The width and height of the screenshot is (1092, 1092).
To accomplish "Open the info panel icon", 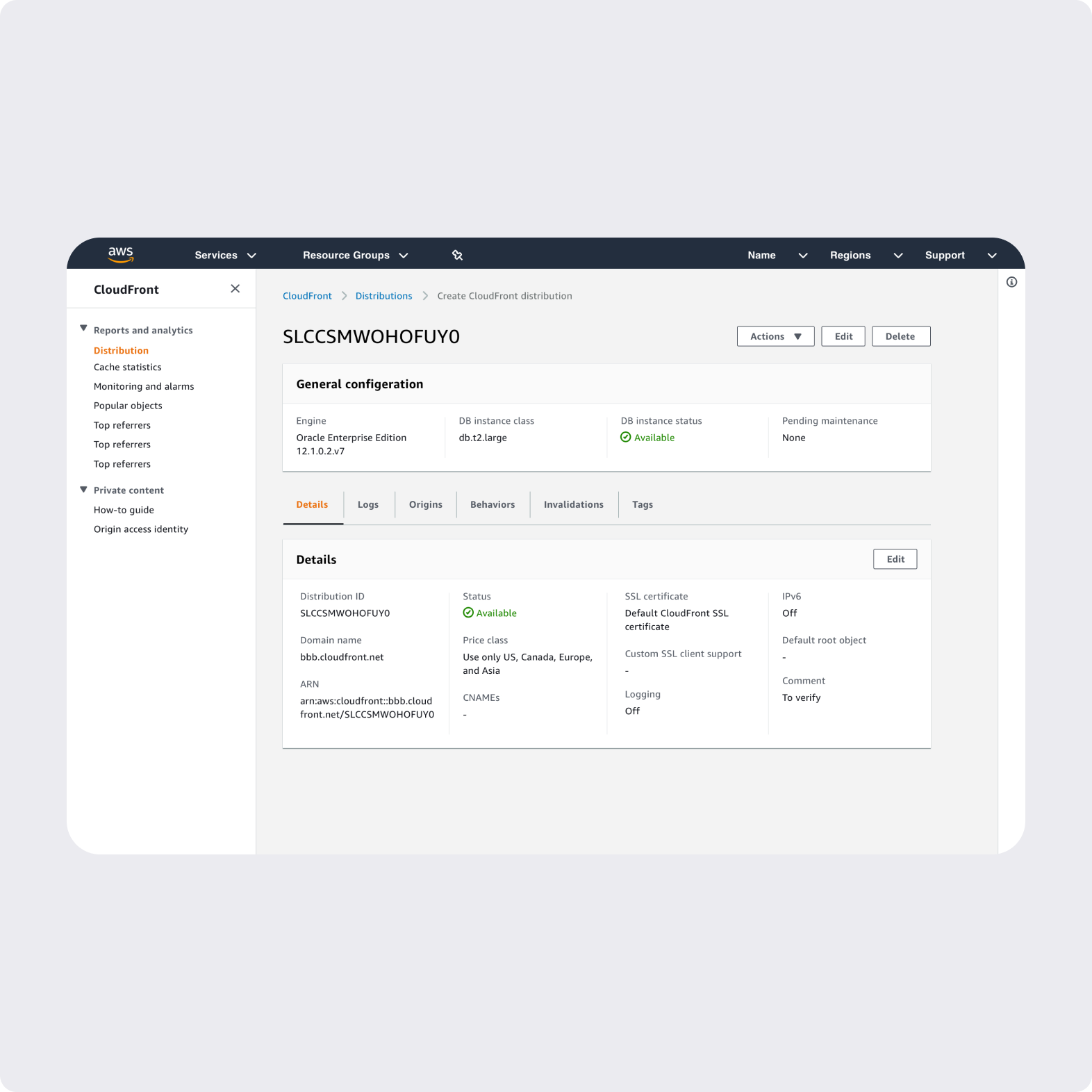I will (x=1011, y=282).
